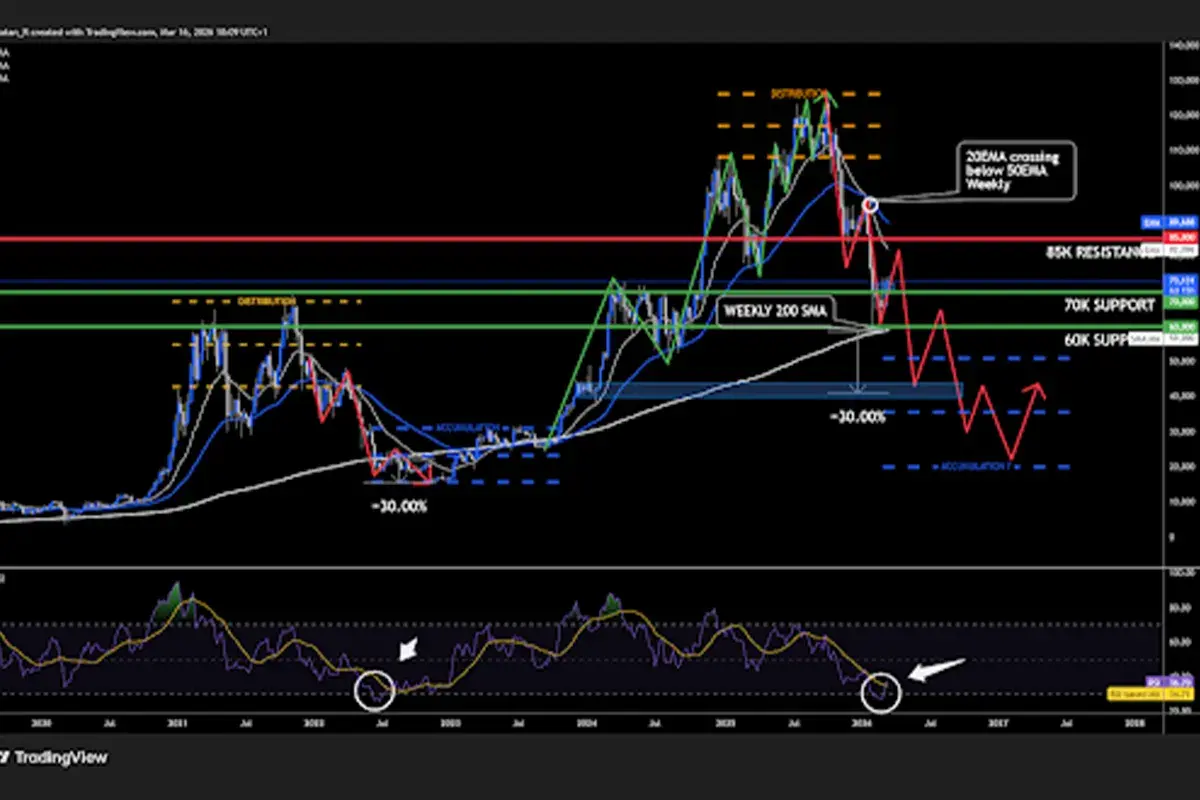
Task: Click left white circle on RSI pane
Action: pos(375,689)
